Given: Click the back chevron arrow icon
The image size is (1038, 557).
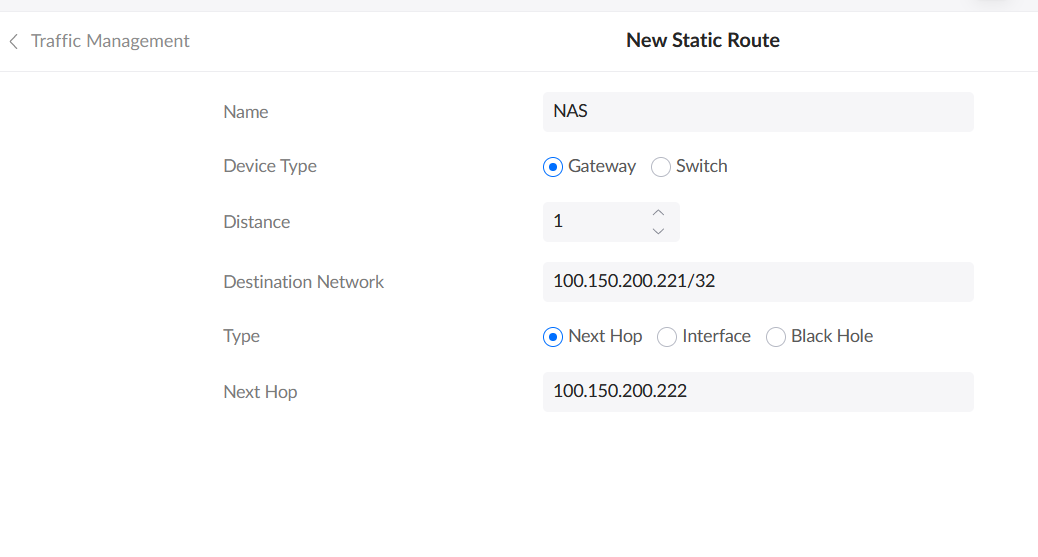Looking at the screenshot, I should (14, 41).
